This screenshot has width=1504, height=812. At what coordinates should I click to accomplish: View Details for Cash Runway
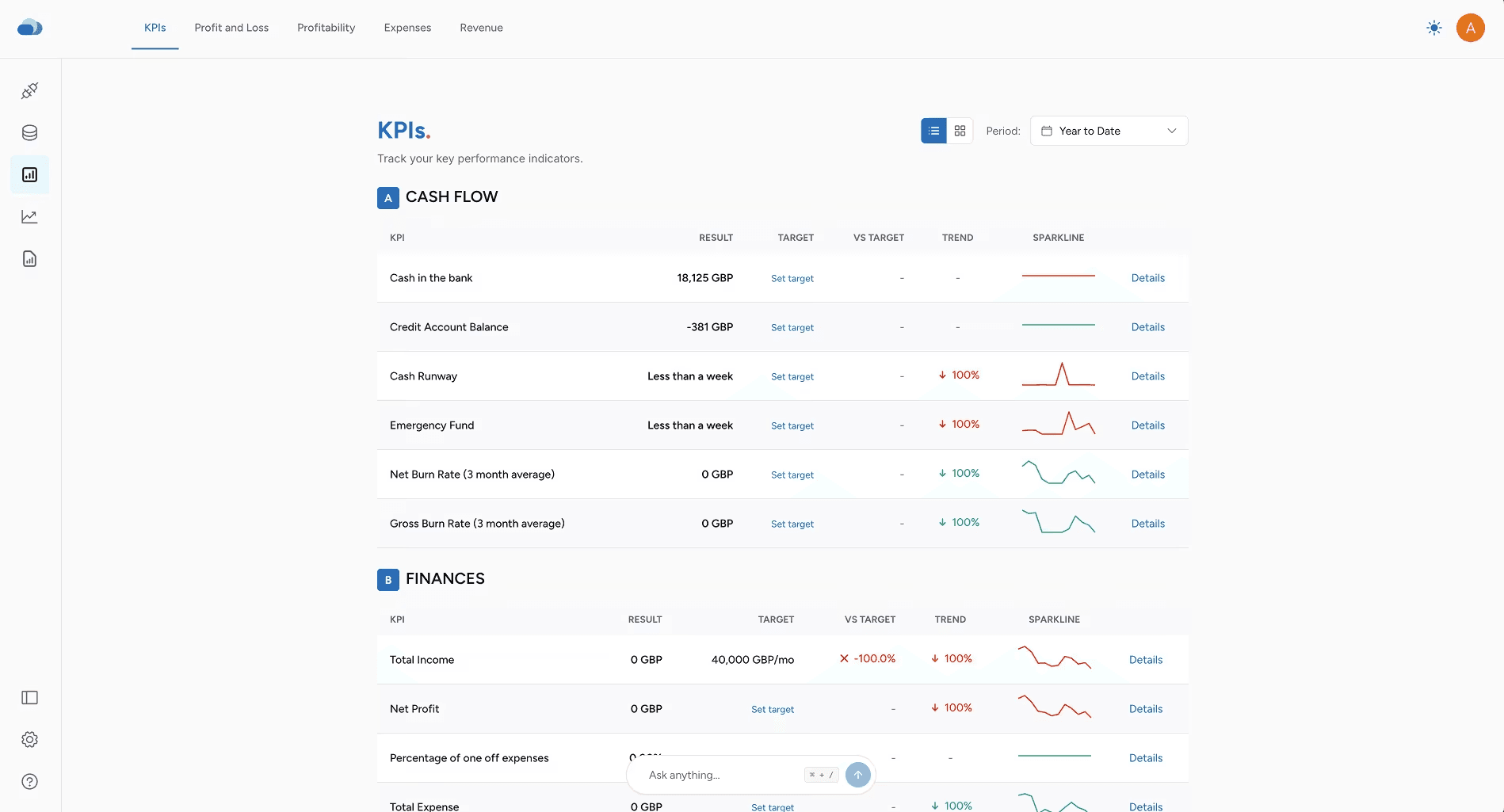[1147, 376]
